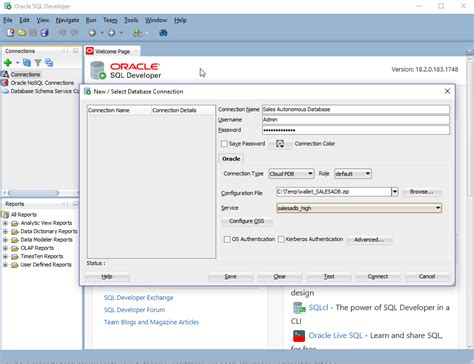Toggle the Kerberos Authentication checkbox

coord(281,239)
